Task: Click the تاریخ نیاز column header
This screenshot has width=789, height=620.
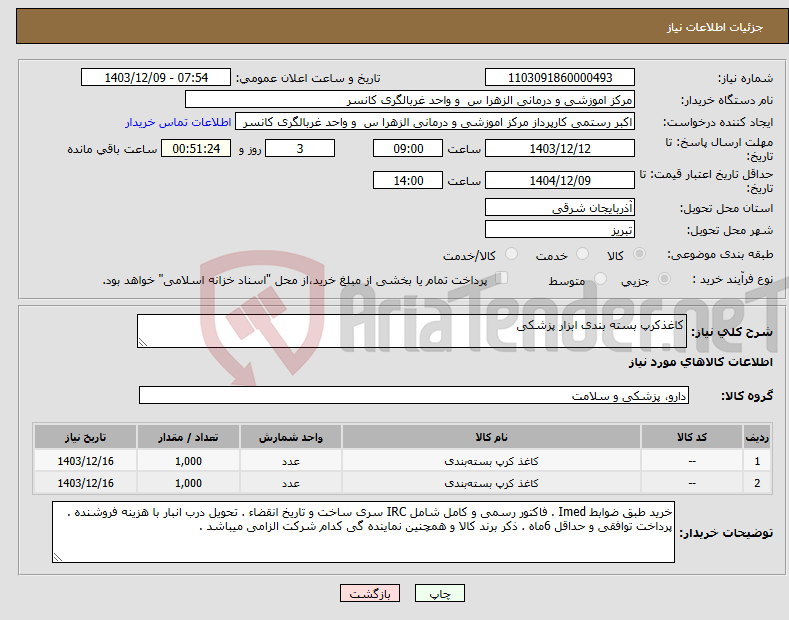Action: click(x=86, y=437)
